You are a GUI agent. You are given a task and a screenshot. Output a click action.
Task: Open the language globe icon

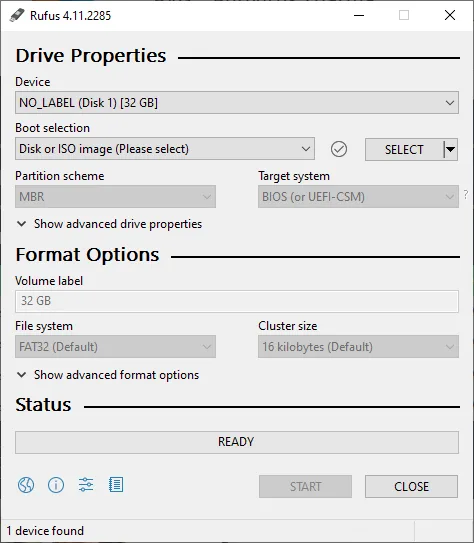tap(26, 485)
